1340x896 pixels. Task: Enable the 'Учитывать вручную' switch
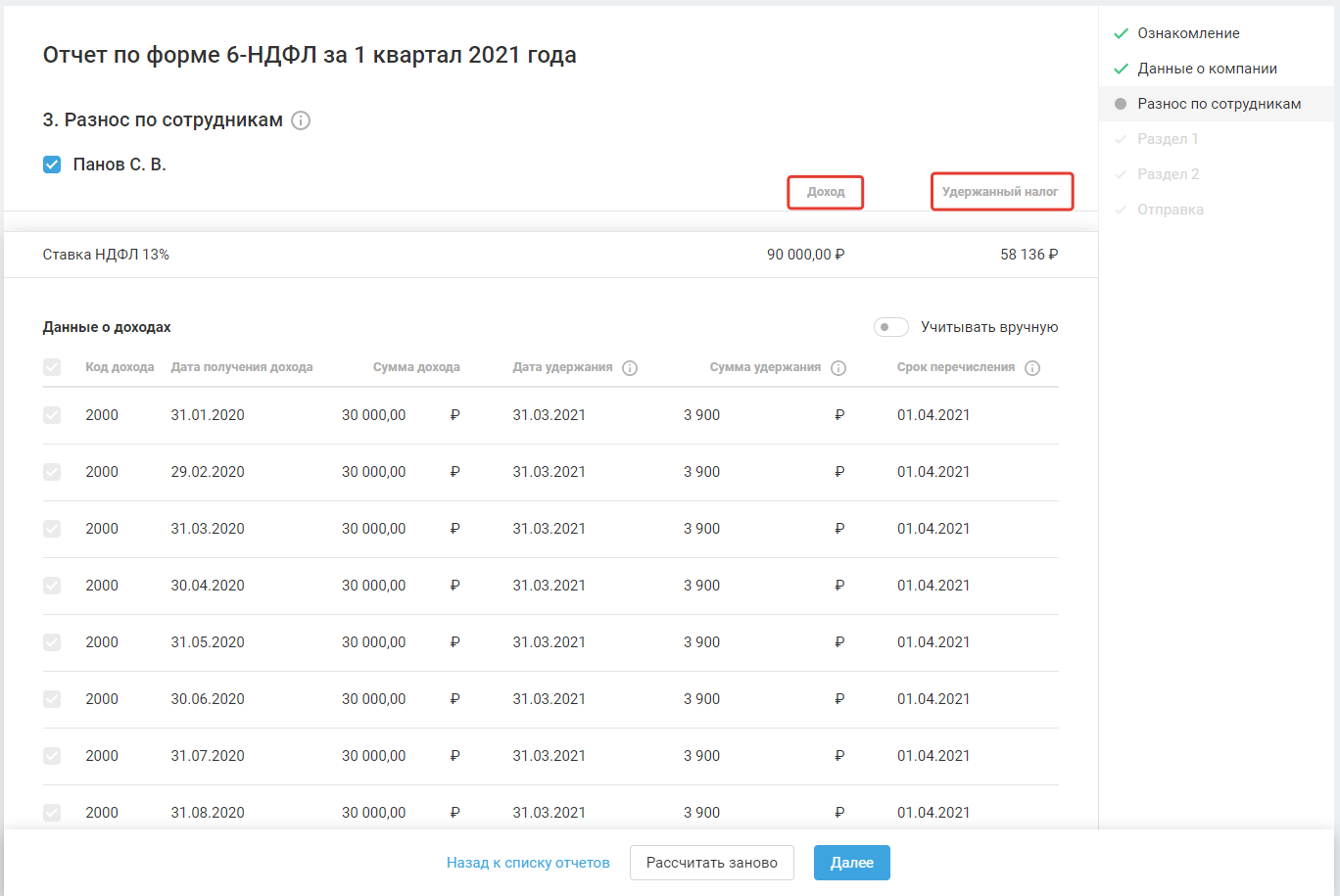coord(891,327)
